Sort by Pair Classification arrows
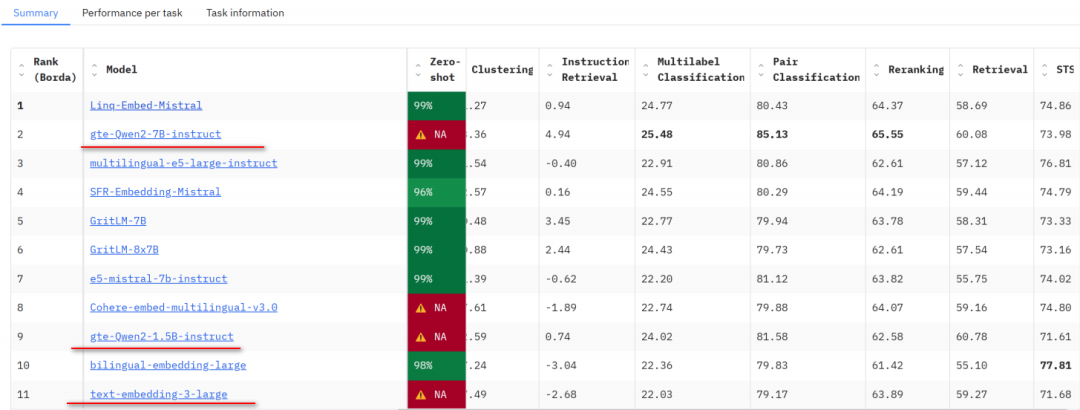Screen dimensions: 1080x410 760,70
